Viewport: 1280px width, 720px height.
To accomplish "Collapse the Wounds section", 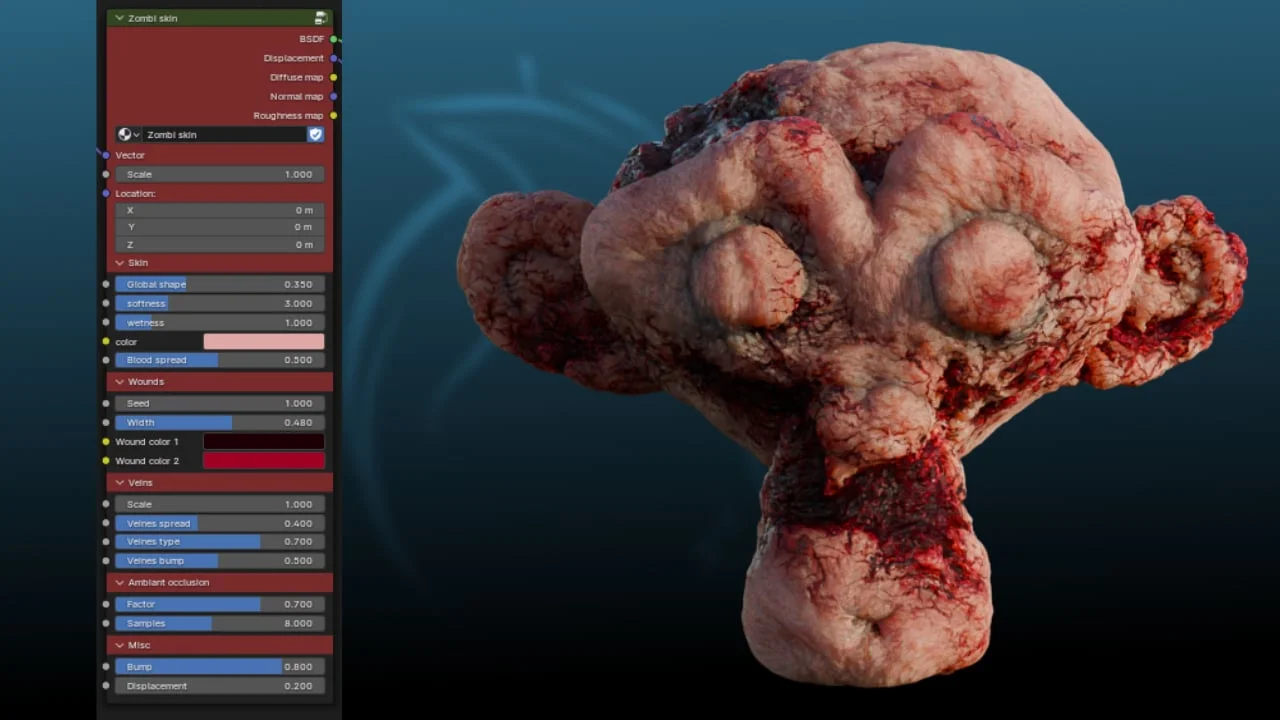I will [119, 381].
